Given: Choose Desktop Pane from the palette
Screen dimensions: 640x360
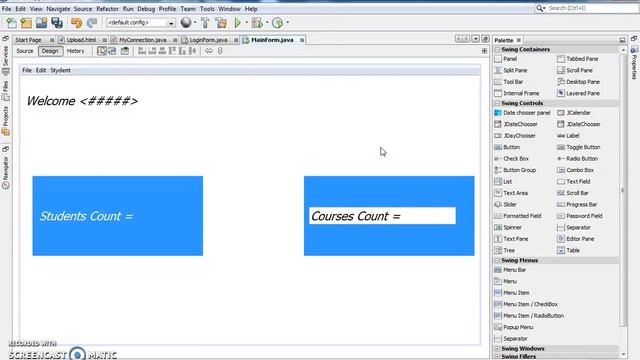Looking at the screenshot, I should (578, 82).
